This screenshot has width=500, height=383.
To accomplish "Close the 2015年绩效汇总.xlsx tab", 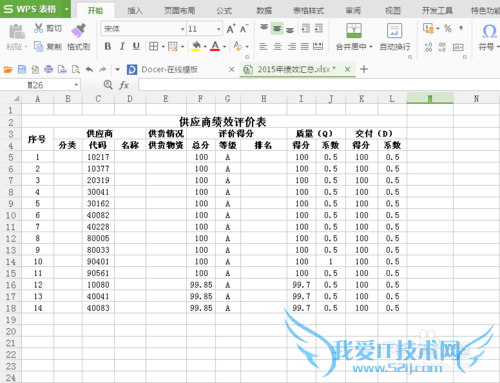I will point(347,69).
